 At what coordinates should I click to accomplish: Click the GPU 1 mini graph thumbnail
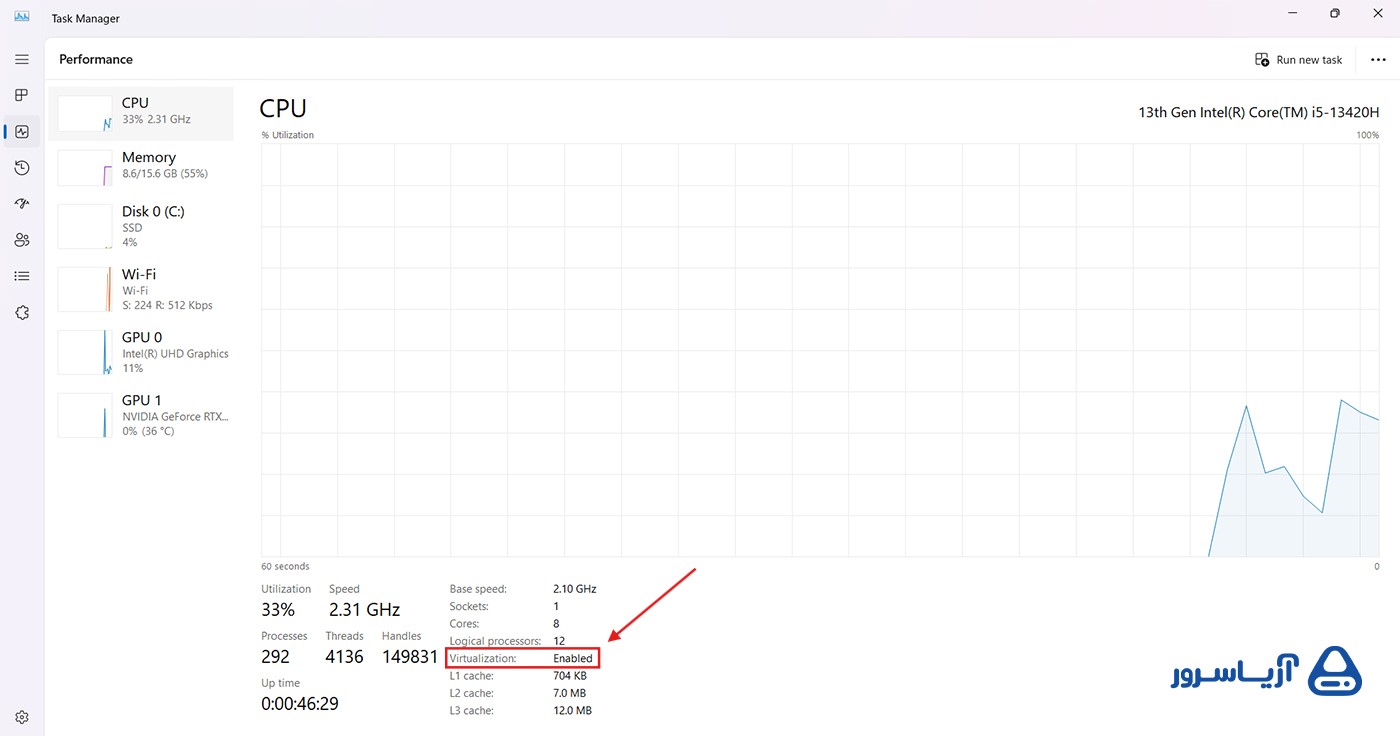(85, 415)
